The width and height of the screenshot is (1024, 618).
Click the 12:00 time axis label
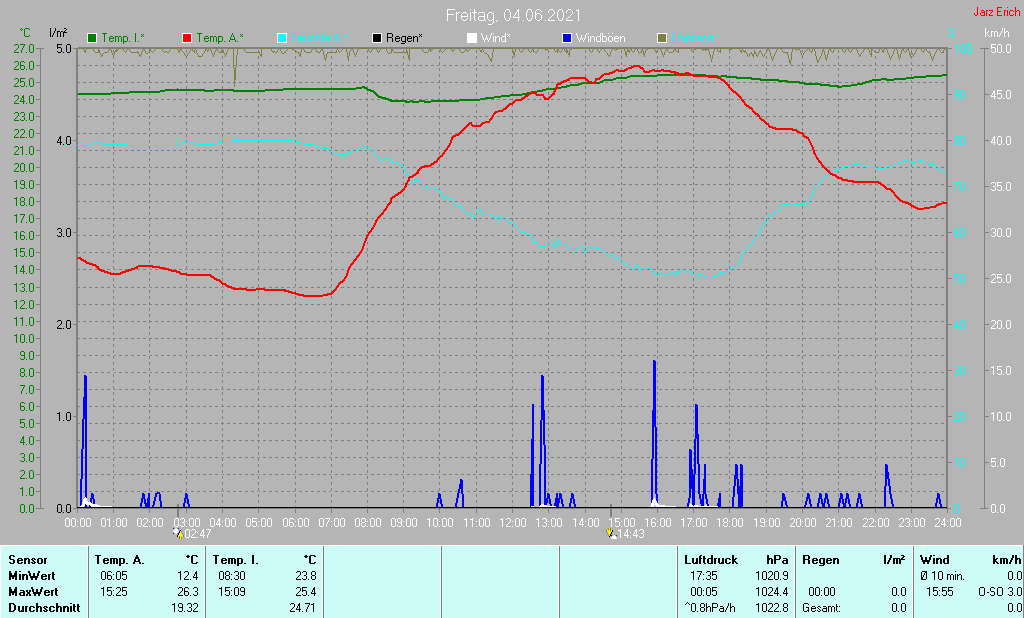click(x=513, y=522)
